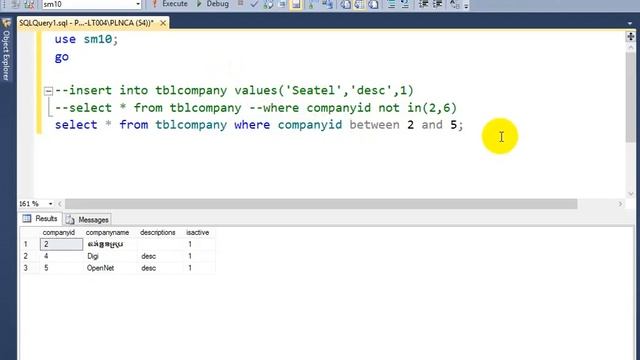The height and width of the screenshot is (360, 640).
Task: Open the sm10 database combo box
Action: (x=91, y=4)
